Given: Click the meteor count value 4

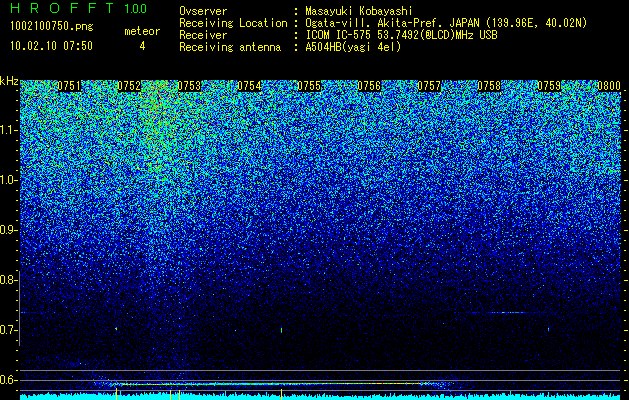Looking at the screenshot, I should pyautogui.click(x=142, y=46).
